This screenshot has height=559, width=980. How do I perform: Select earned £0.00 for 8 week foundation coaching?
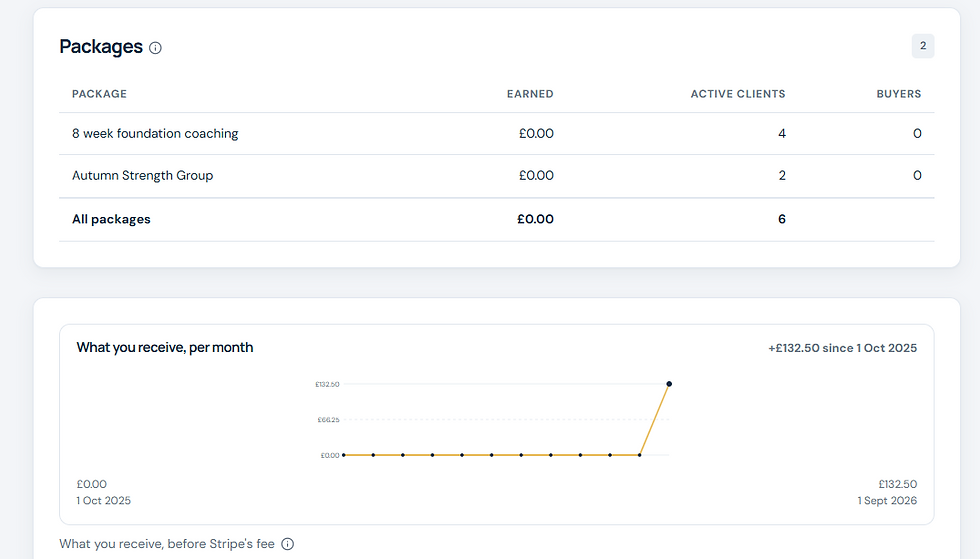click(x=536, y=133)
